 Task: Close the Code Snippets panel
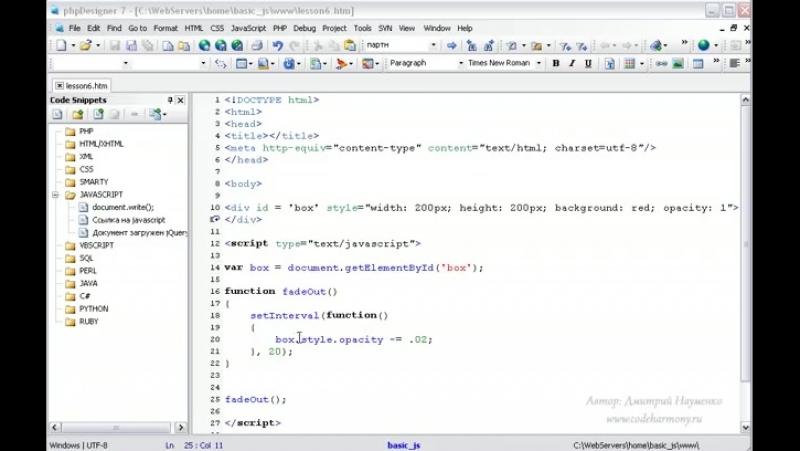point(180,100)
